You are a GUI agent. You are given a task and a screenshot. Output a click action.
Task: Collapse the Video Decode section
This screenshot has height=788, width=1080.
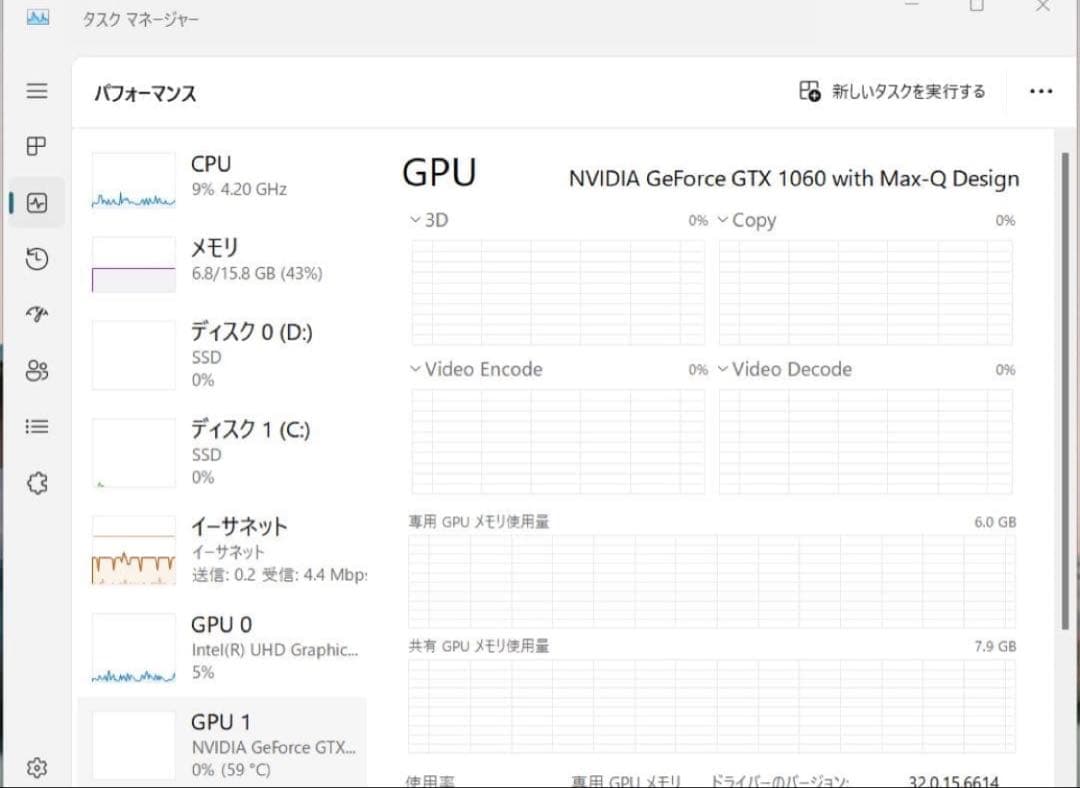(x=722, y=369)
